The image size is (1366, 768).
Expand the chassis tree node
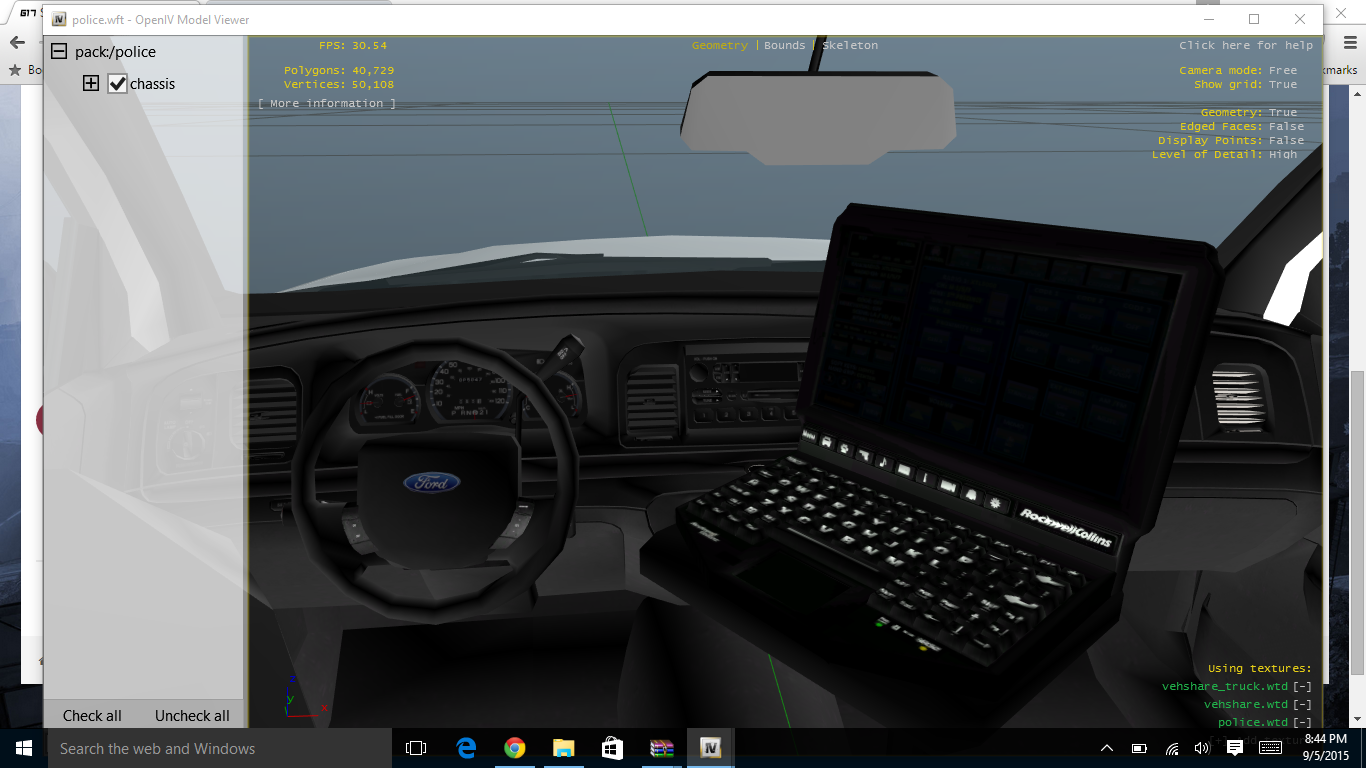click(x=91, y=84)
